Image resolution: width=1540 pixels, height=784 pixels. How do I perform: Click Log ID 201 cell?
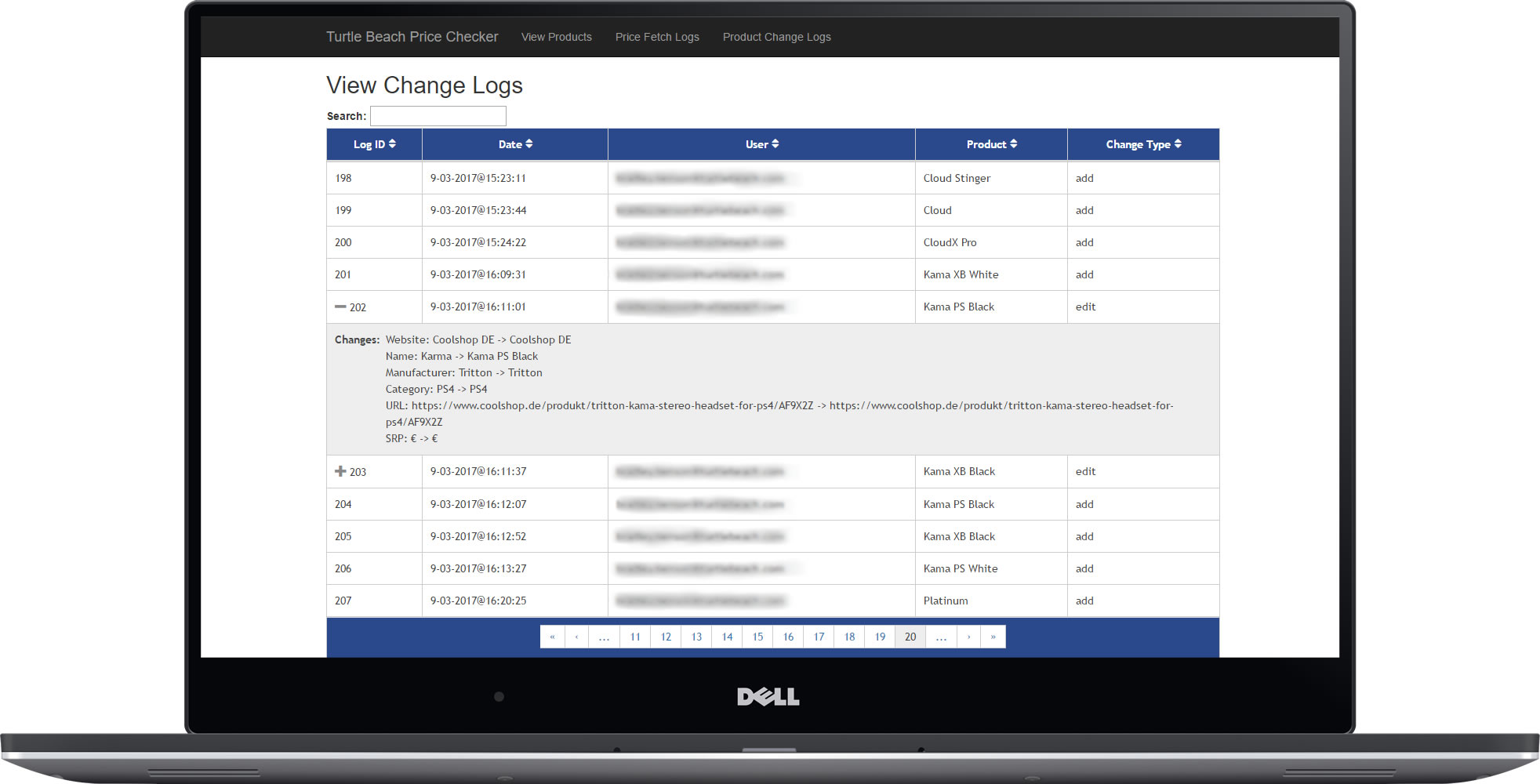374,274
